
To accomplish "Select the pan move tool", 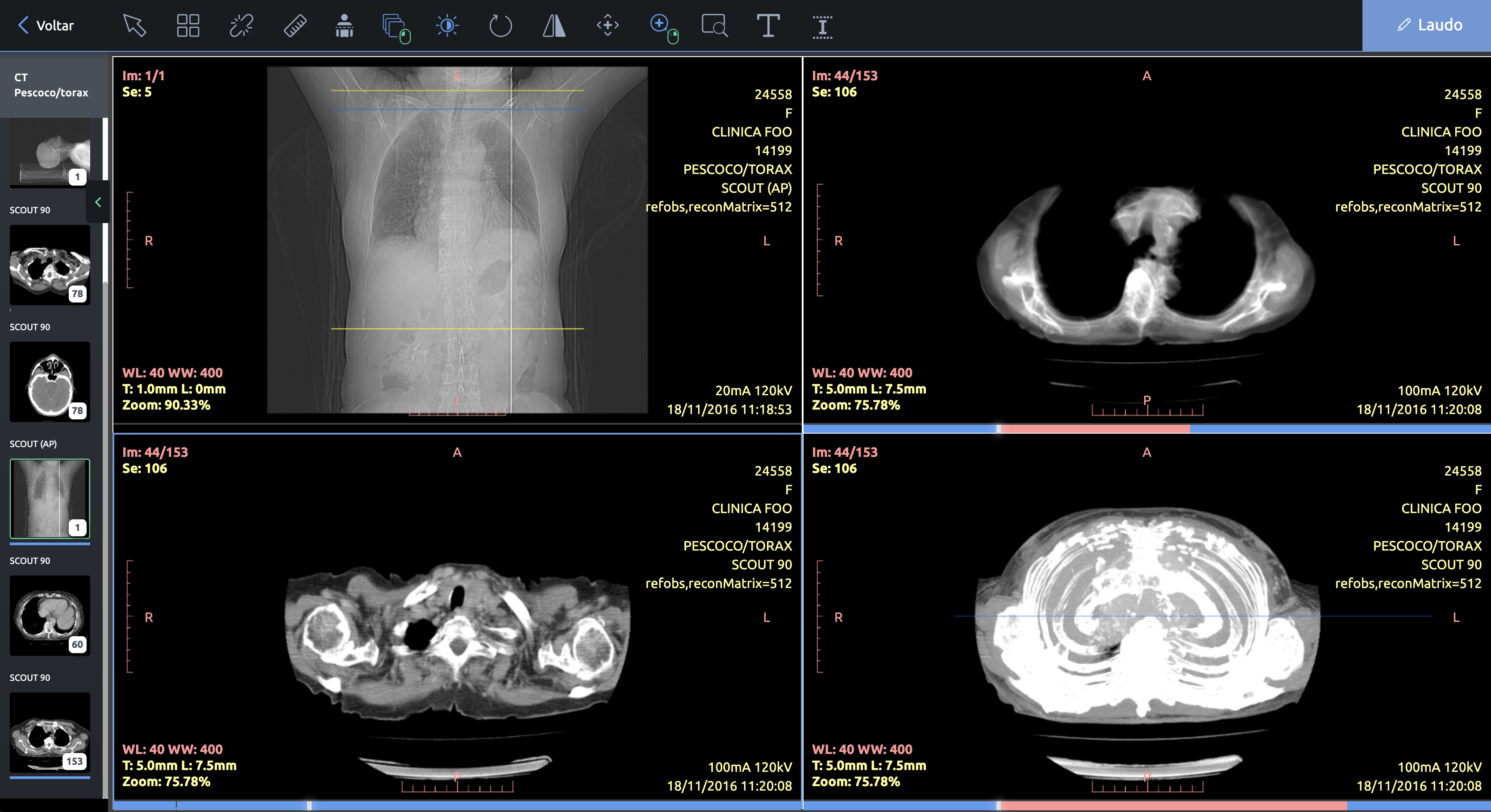I will tap(608, 25).
